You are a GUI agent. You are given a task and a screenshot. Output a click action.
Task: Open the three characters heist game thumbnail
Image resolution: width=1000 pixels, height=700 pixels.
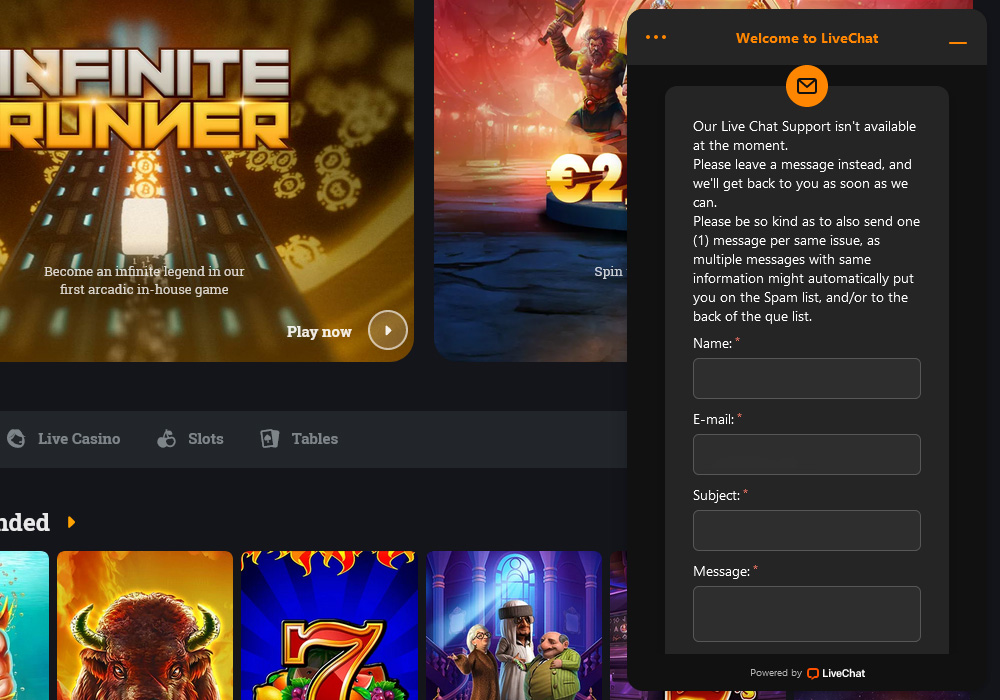(x=514, y=625)
